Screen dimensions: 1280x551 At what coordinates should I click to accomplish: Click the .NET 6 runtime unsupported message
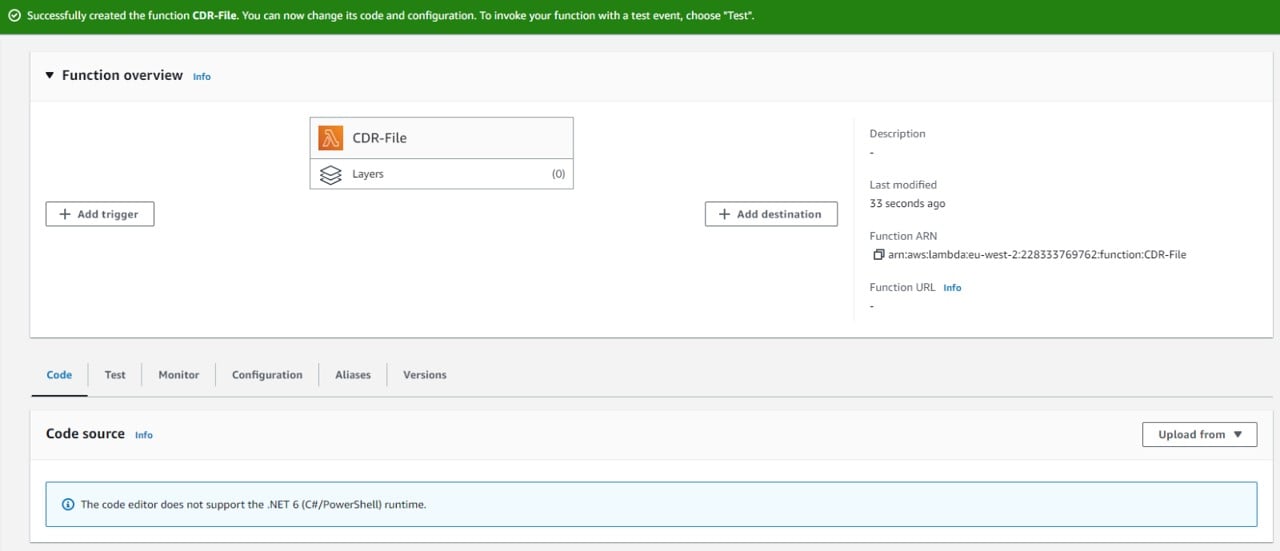253,505
